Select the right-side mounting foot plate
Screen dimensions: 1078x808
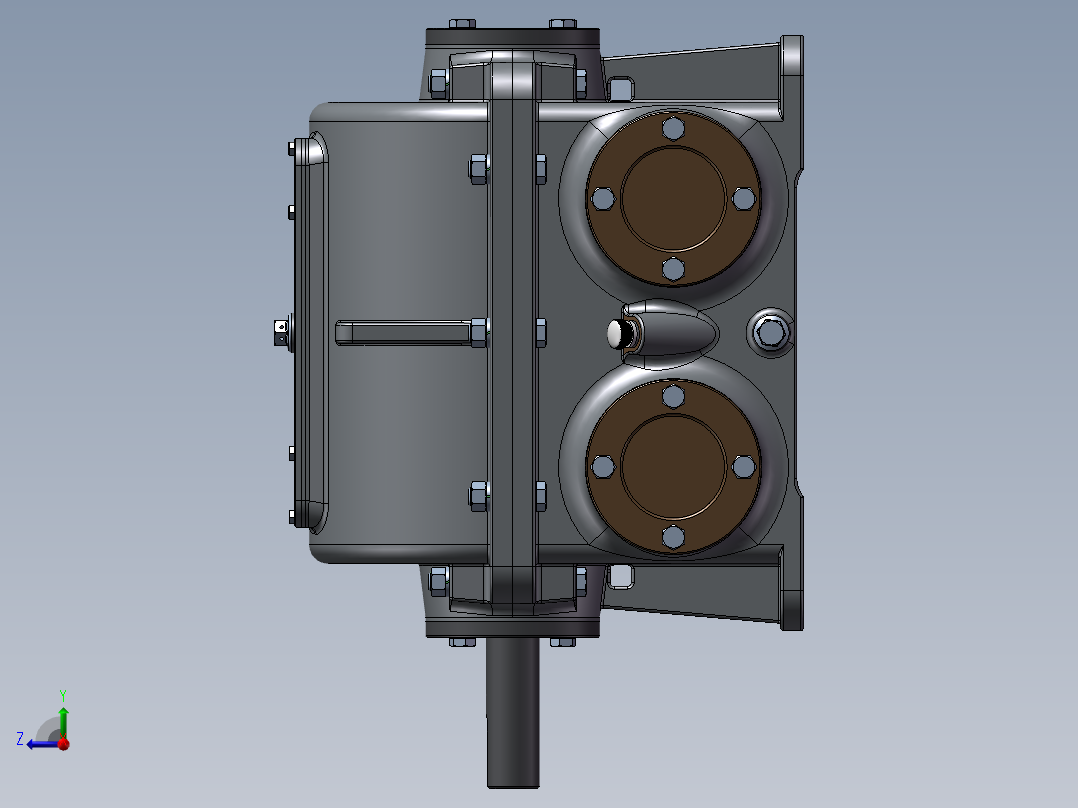pyautogui.click(x=793, y=333)
